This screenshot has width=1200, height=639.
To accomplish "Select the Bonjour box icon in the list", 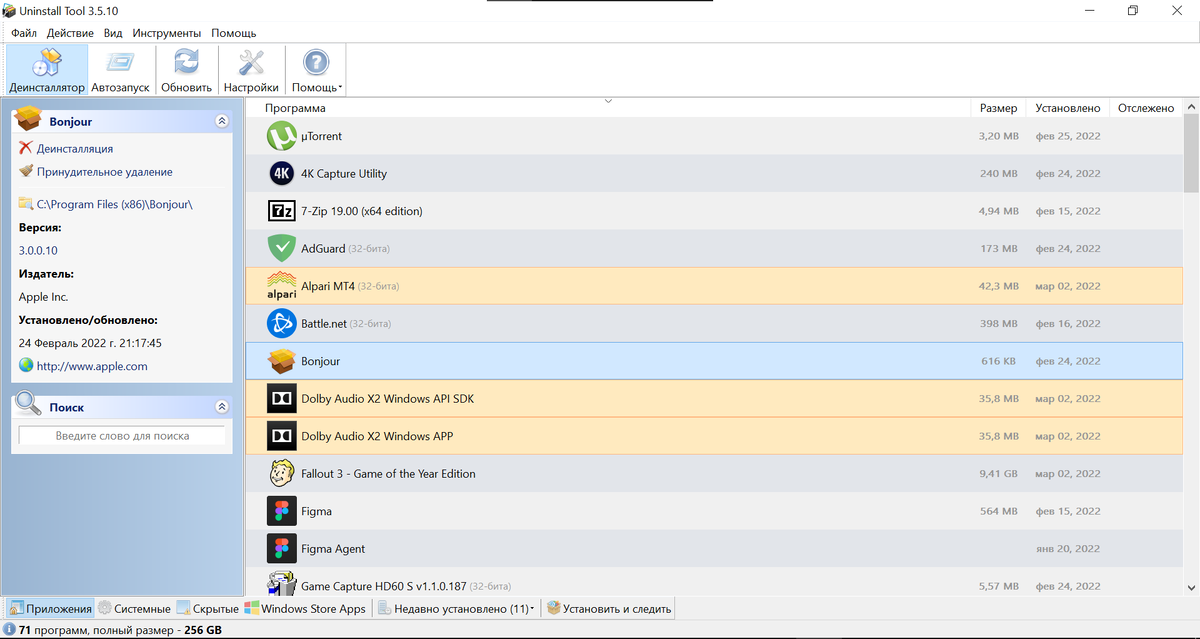I will [x=283, y=361].
